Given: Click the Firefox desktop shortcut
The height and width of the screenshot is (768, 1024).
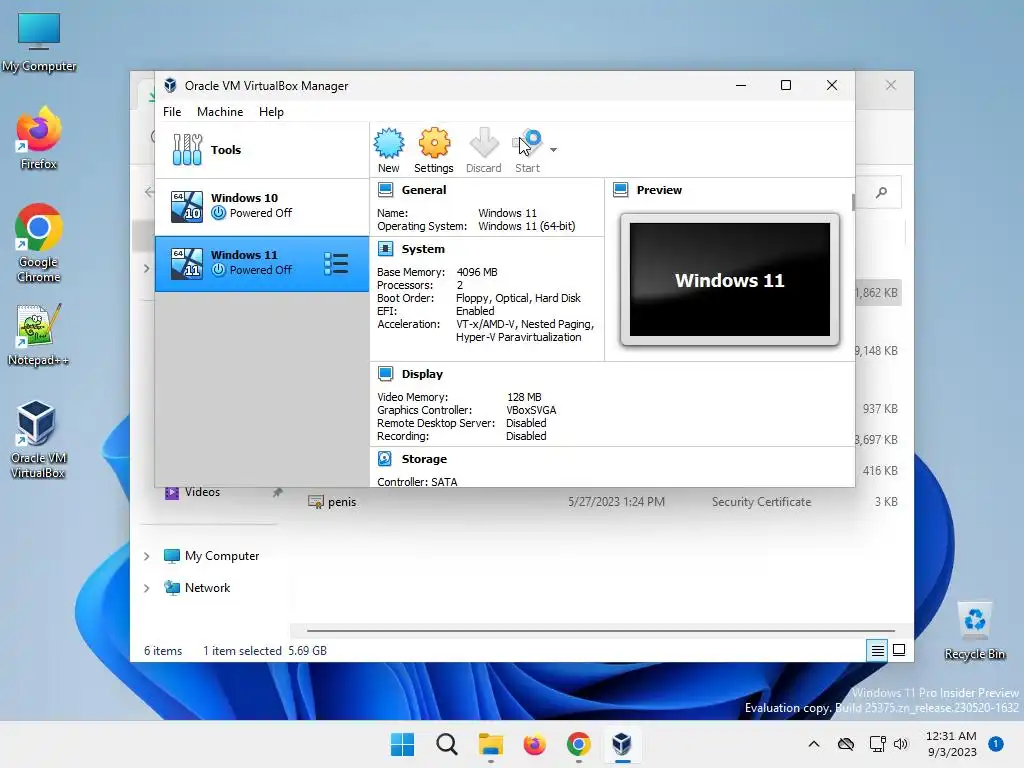Looking at the screenshot, I should click(39, 138).
